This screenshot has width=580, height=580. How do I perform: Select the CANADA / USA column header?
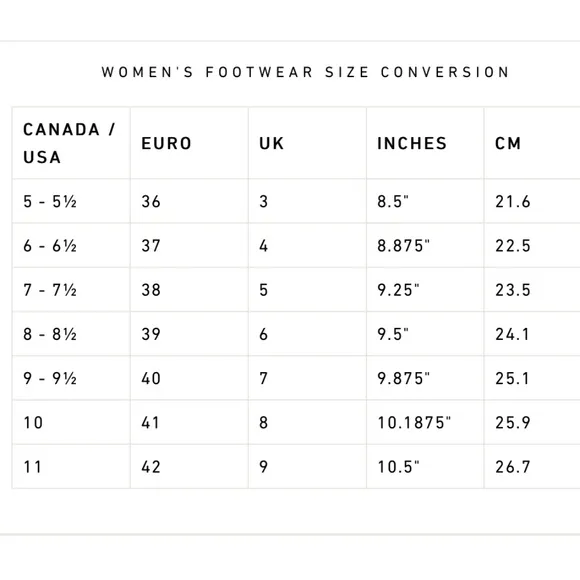71,143
